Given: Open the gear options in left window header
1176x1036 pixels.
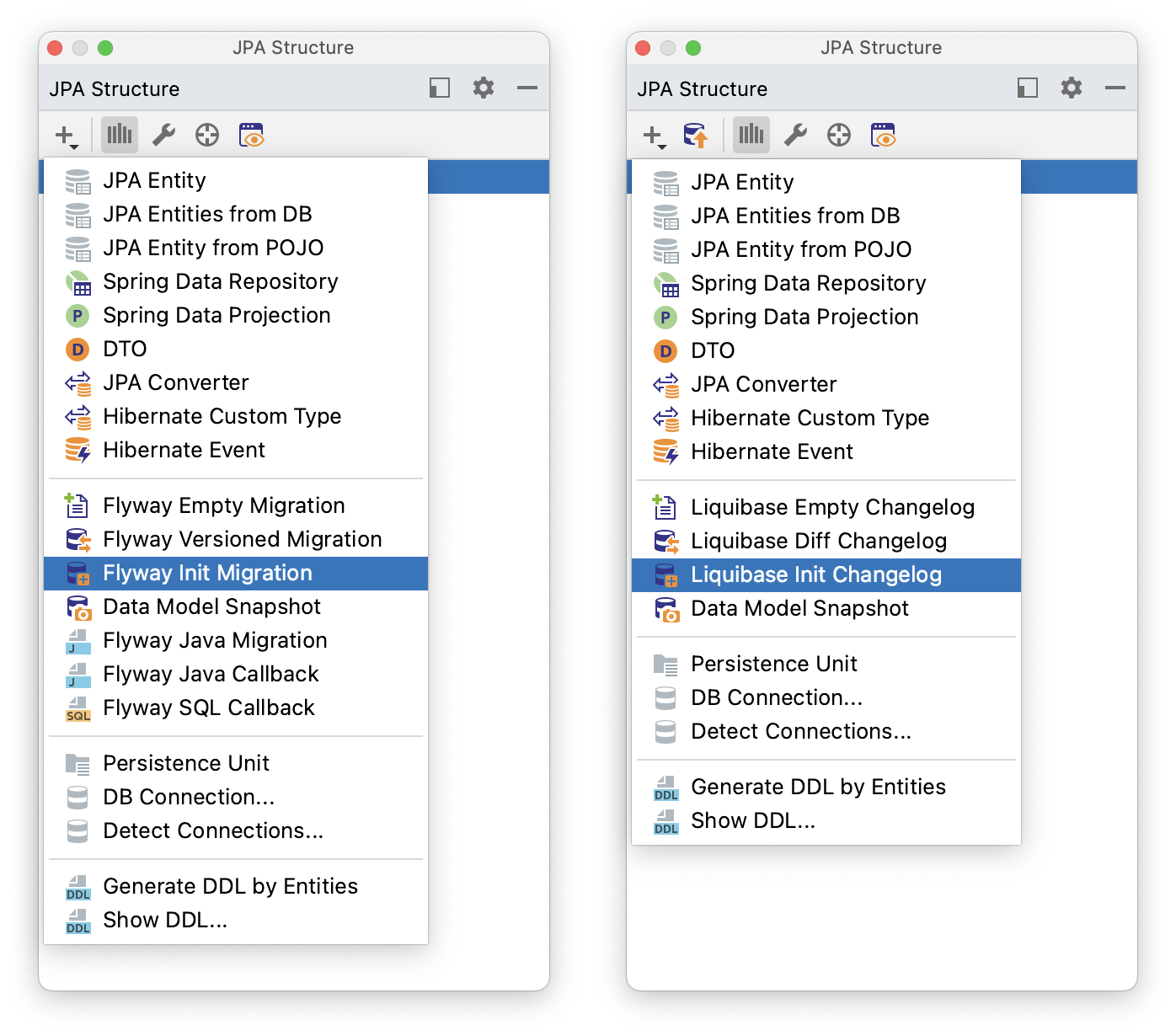Looking at the screenshot, I should click(x=484, y=88).
